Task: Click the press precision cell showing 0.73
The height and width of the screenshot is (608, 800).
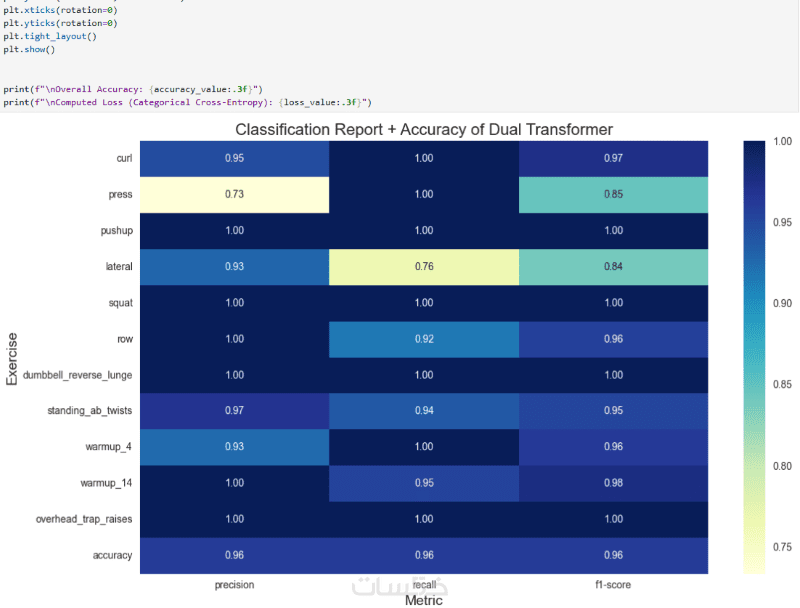Action: [234, 194]
